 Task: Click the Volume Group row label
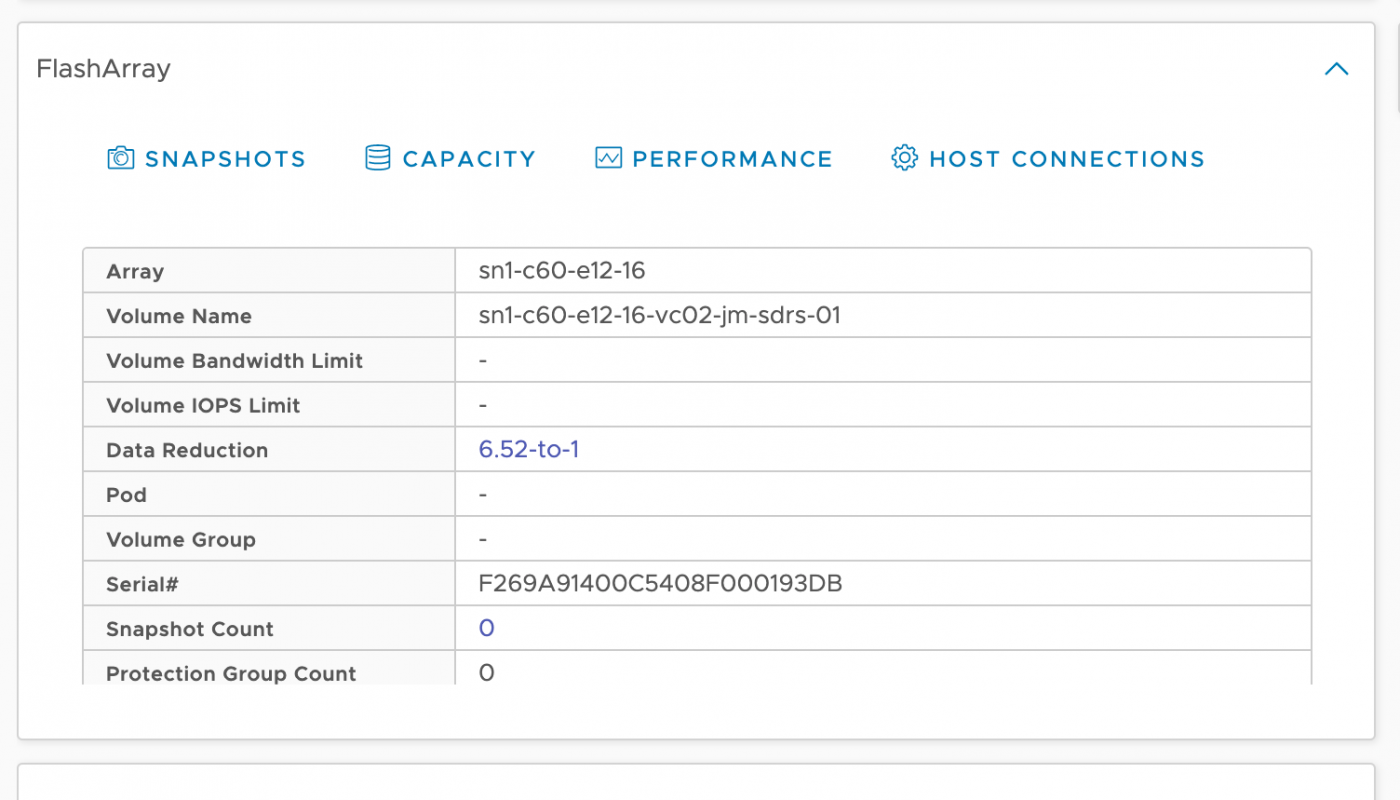(181, 540)
